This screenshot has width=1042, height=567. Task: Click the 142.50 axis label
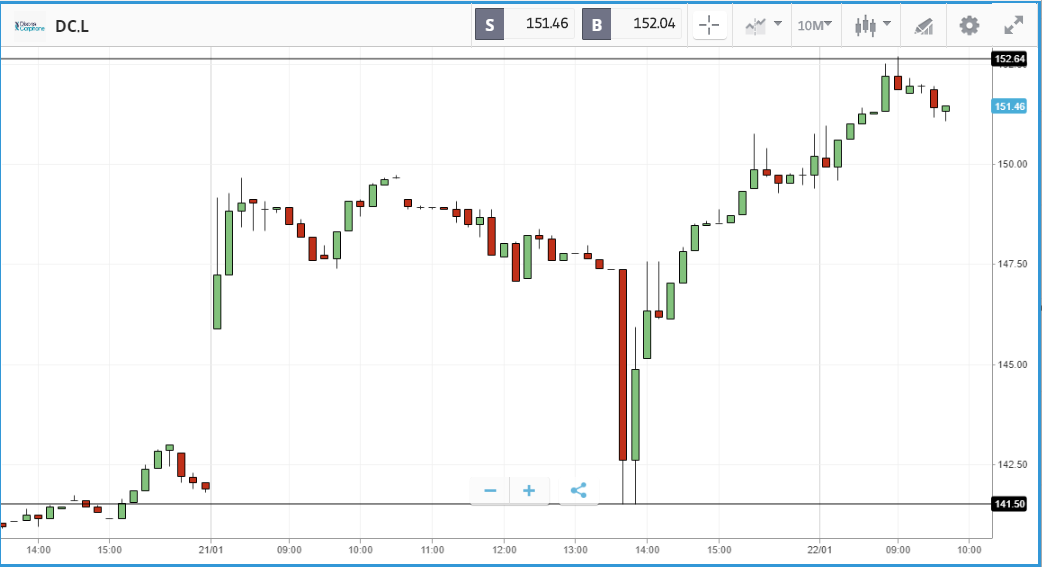[x=1012, y=464]
